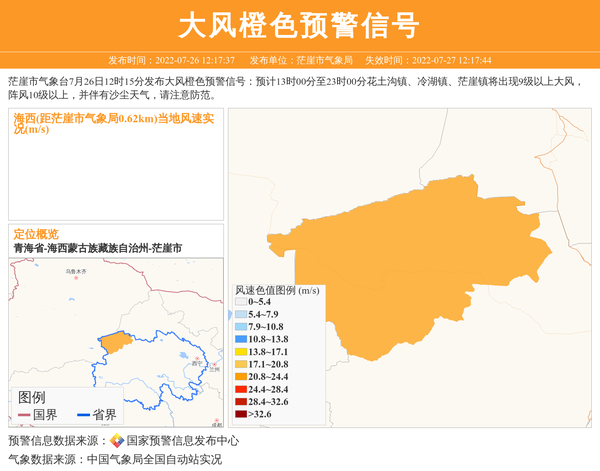Open the 中国气象局全国自动站实况 source text
The width and height of the screenshot is (600, 471).
coord(154,460)
